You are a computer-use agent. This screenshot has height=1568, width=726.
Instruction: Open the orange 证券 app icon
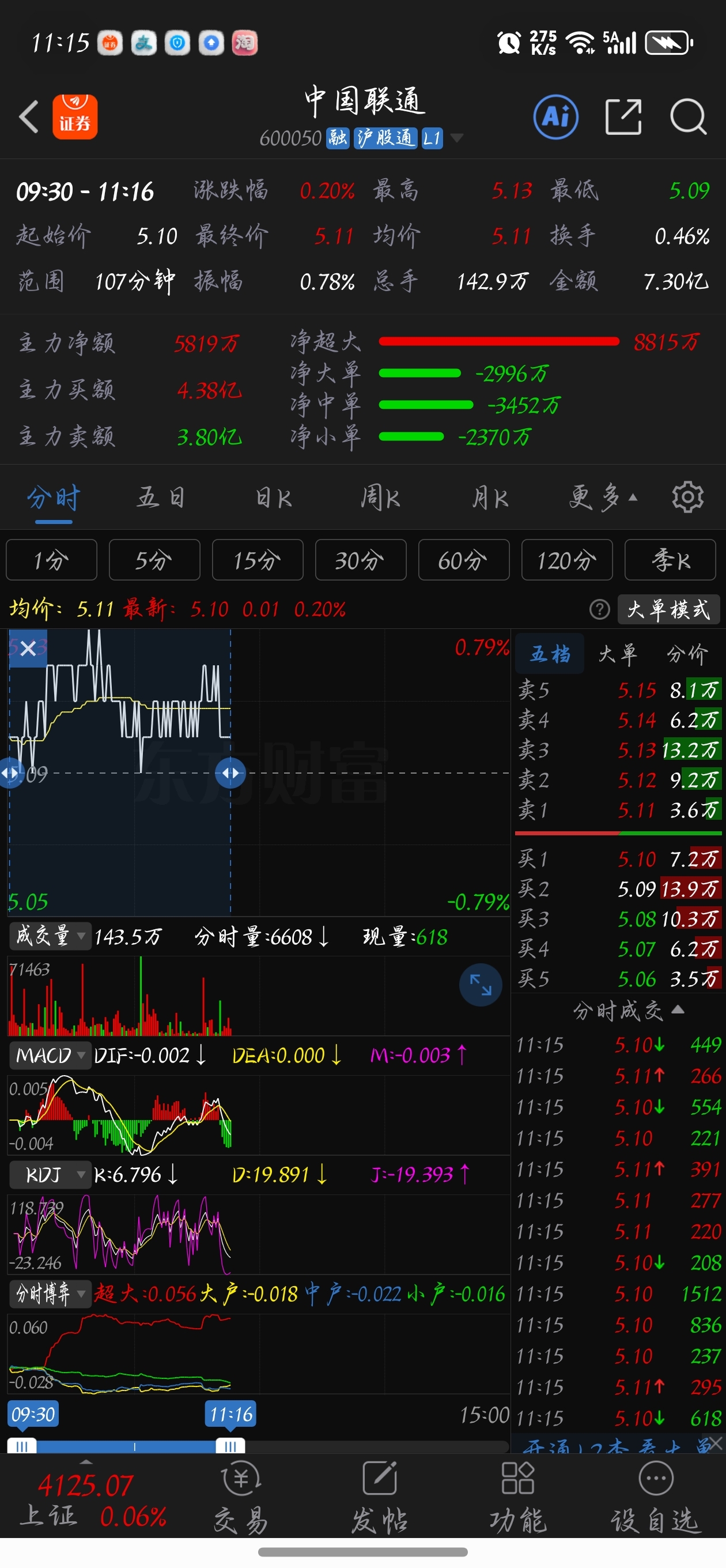tap(75, 117)
